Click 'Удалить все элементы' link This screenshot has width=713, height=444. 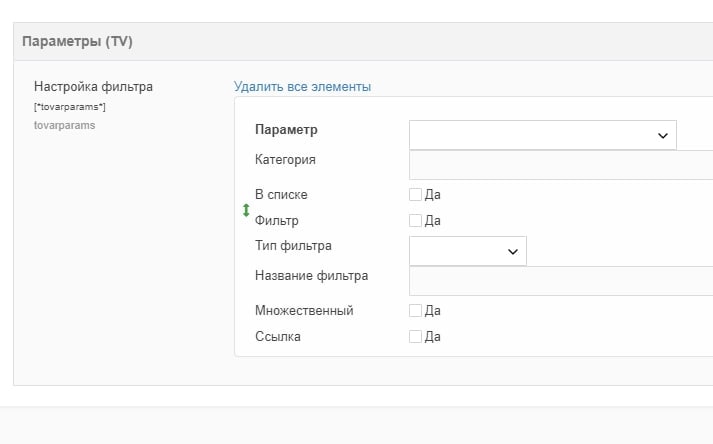[x=302, y=86]
